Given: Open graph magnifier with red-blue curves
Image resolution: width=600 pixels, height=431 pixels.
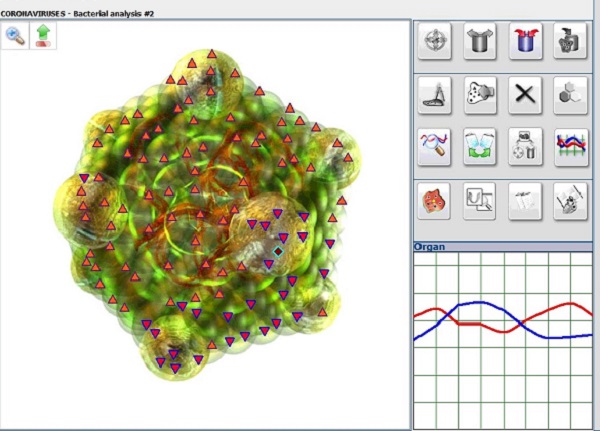Looking at the screenshot, I should [436, 147].
